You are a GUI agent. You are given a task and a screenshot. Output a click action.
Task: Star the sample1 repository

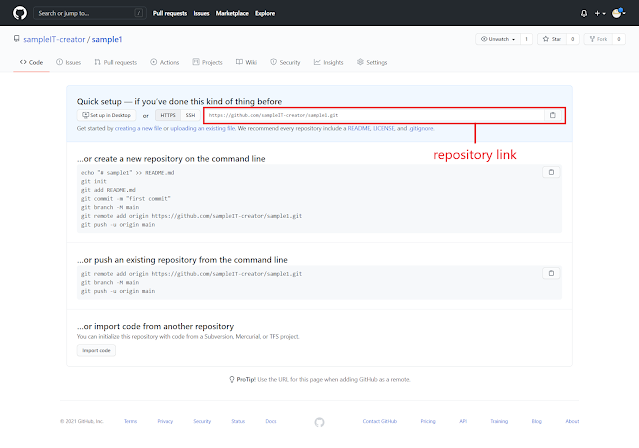point(552,39)
